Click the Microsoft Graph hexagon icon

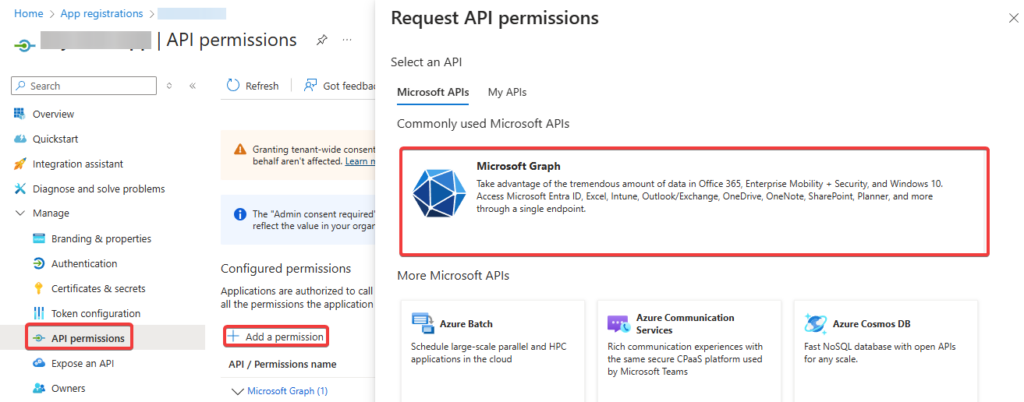point(438,193)
